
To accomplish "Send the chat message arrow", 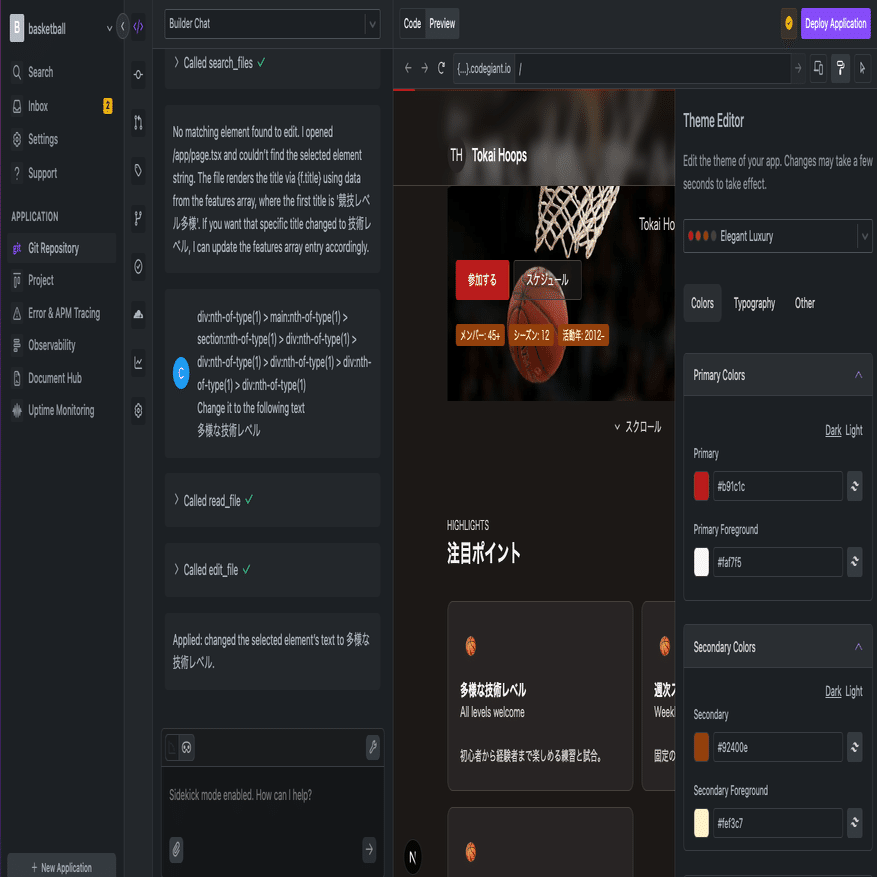I will [369, 850].
